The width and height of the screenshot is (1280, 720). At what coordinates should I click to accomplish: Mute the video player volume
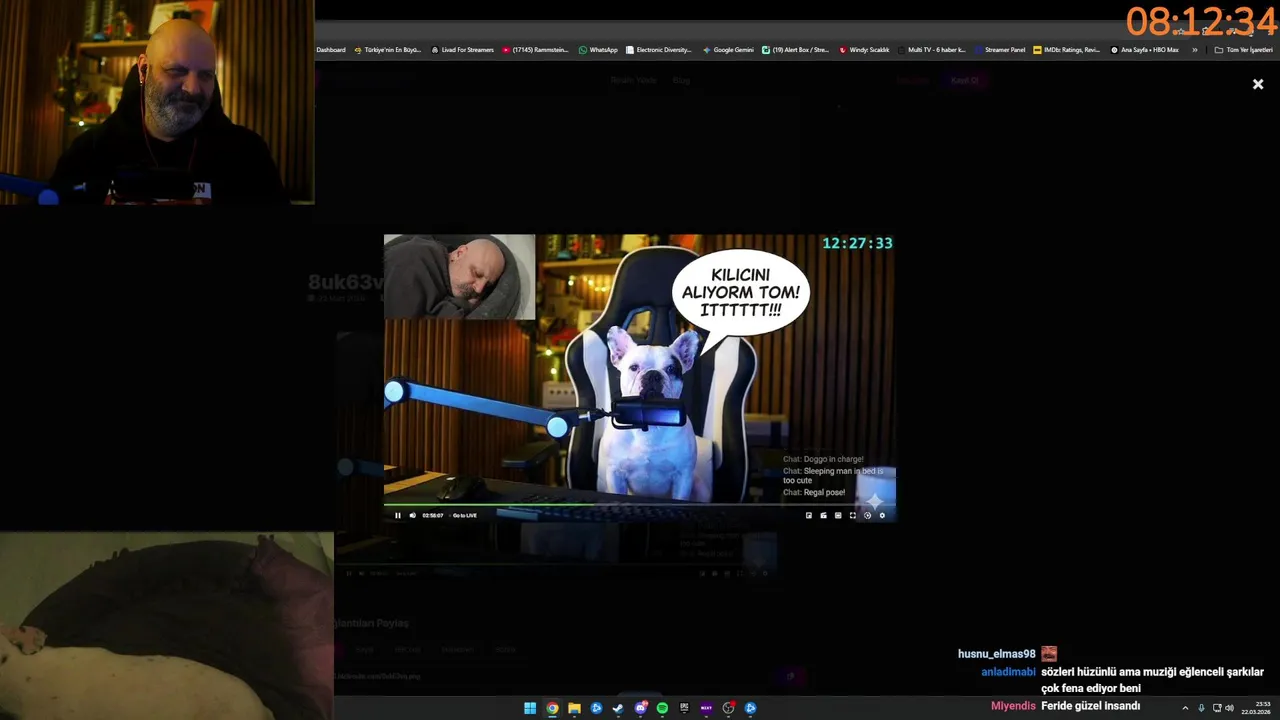pos(412,515)
